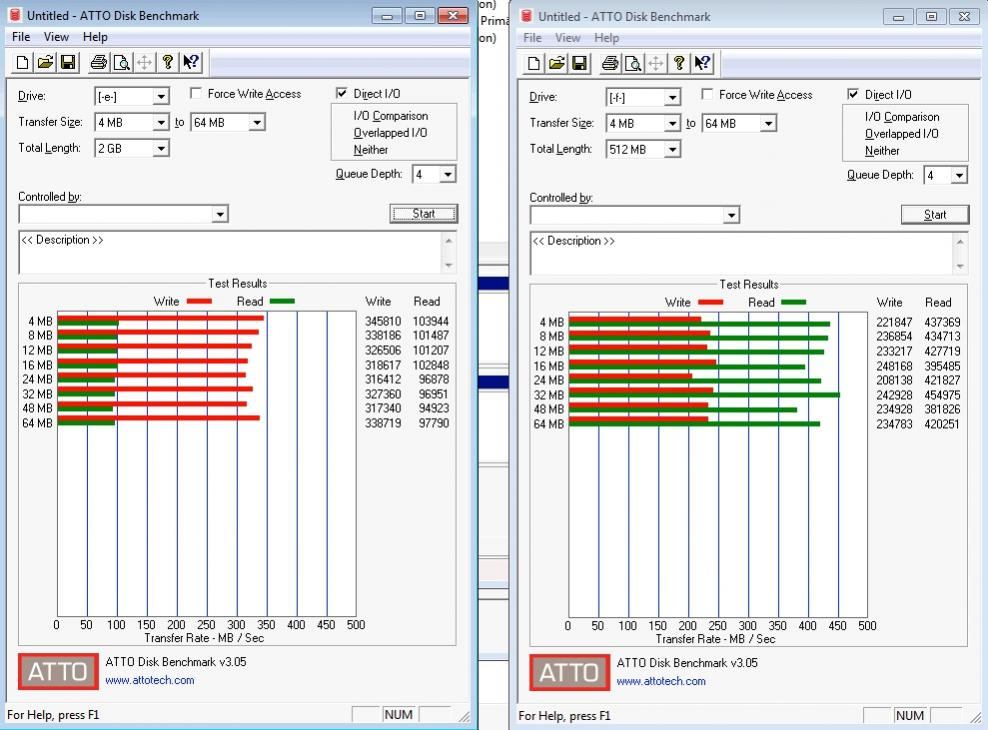Click context help pointer icon in right window
This screenshot has height=730, width=988.
coord(702,63)
